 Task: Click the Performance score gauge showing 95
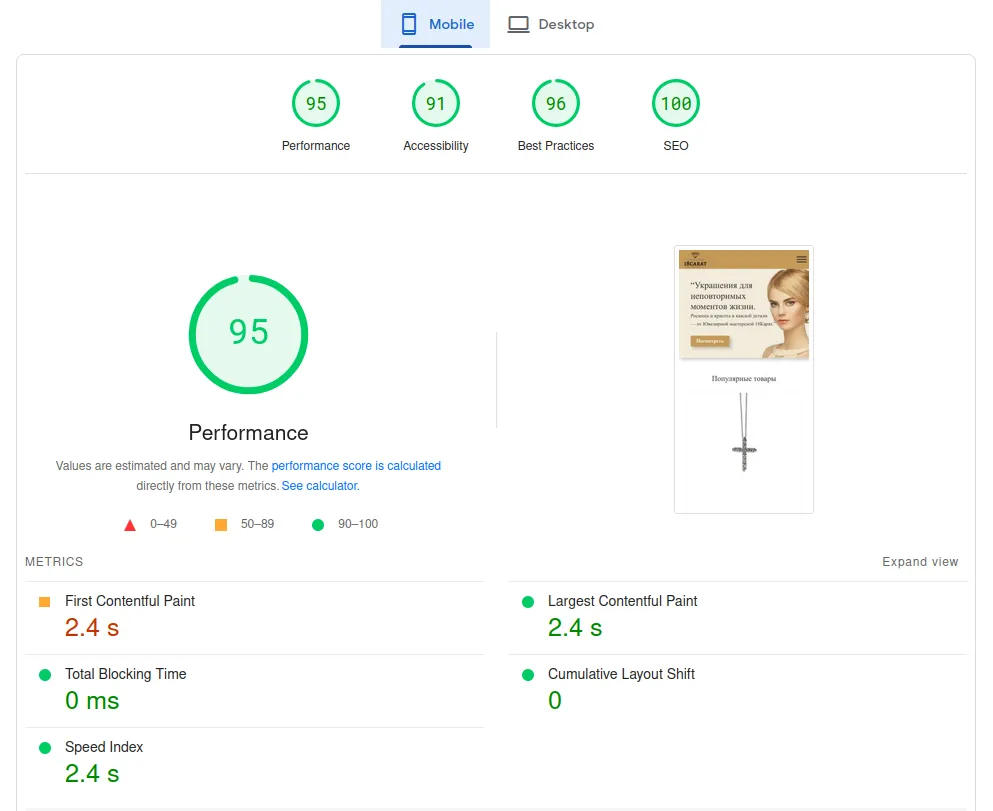pos(315,103)
